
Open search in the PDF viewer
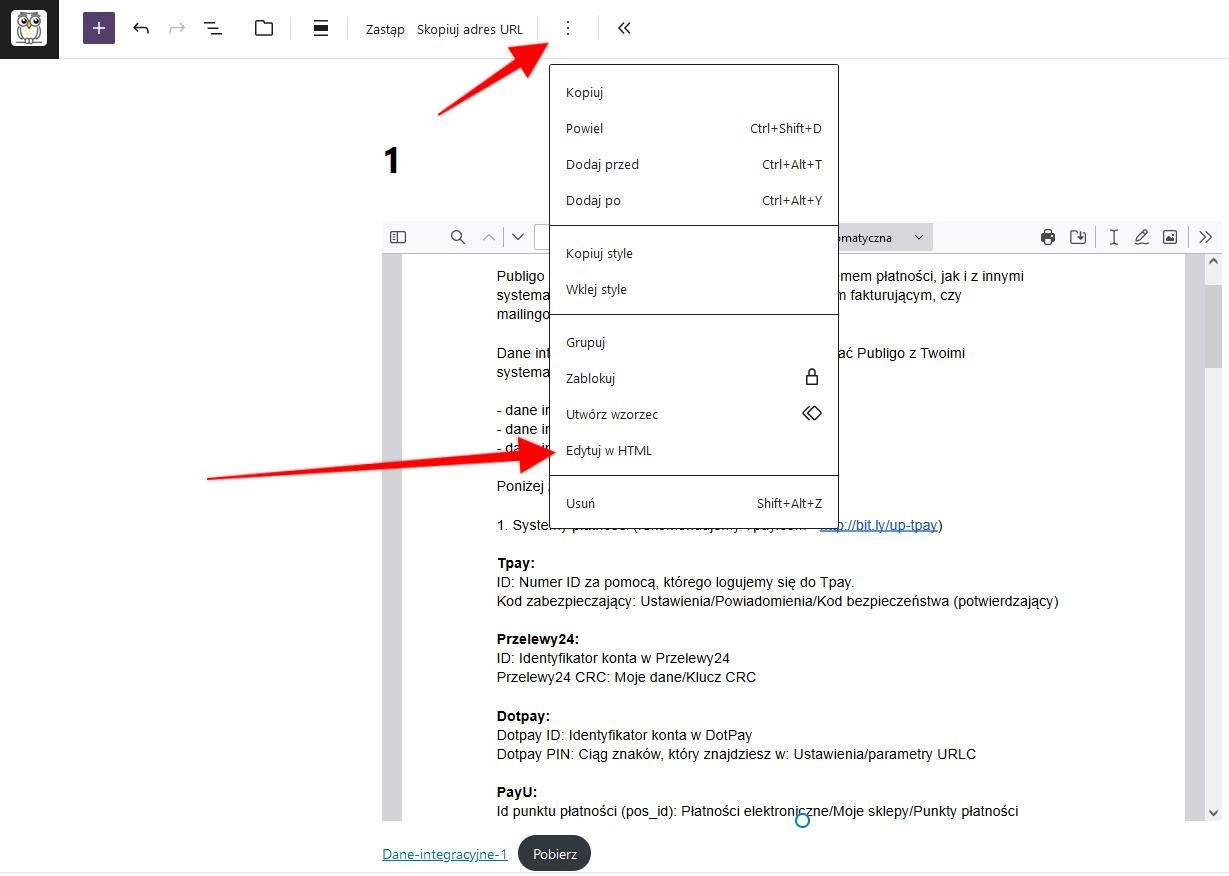click(x=457, y=237)
